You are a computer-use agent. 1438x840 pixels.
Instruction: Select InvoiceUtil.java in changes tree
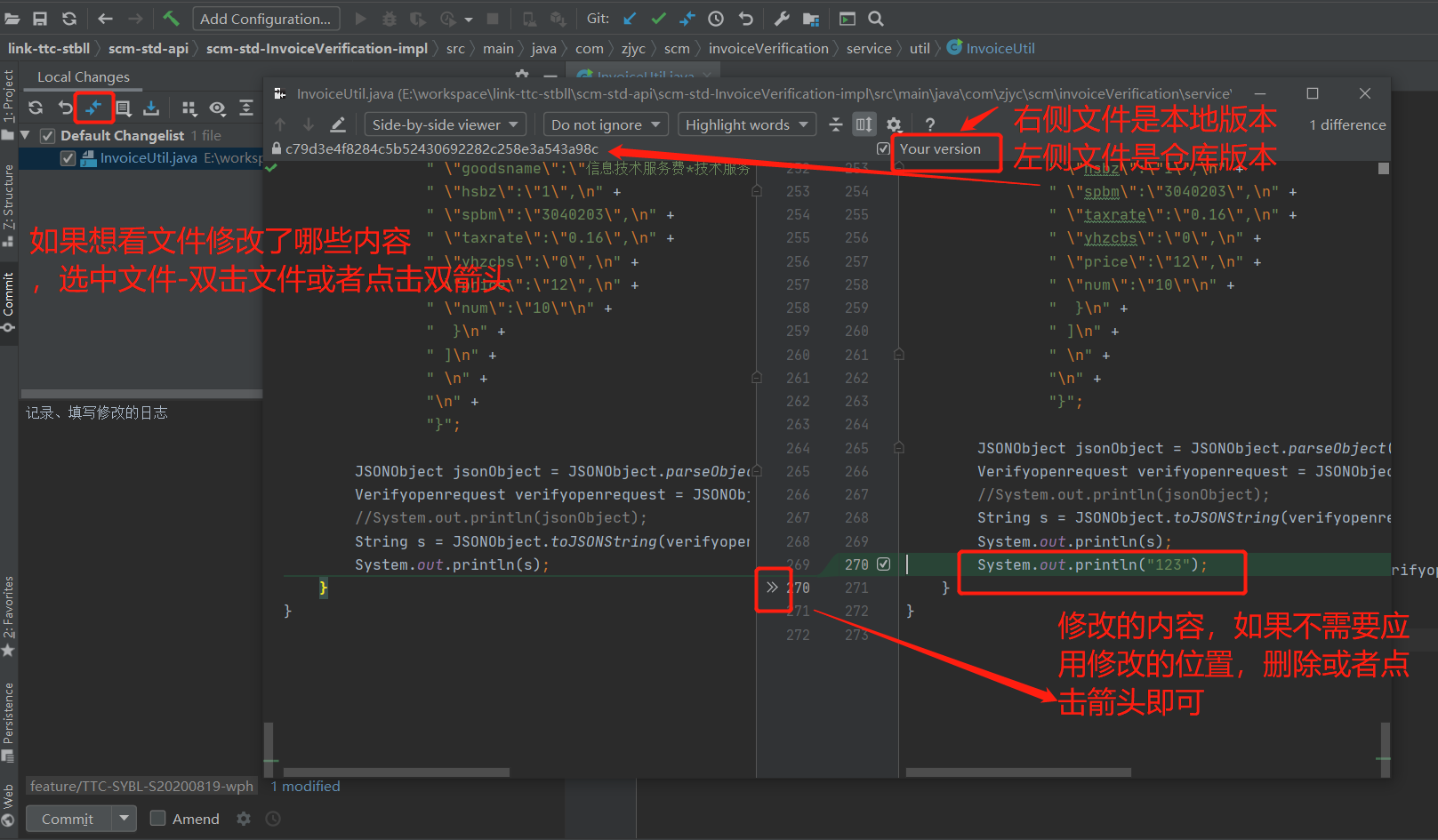(141, 158)
